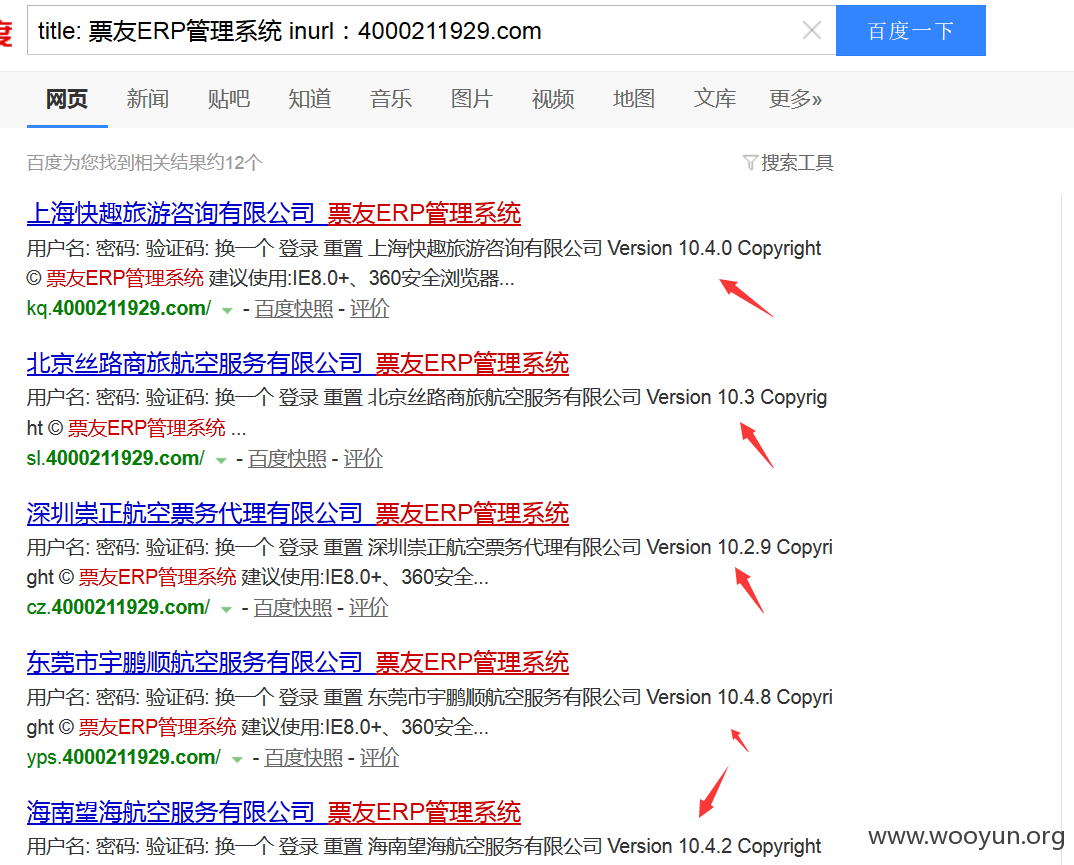
Task: Clear the search query with the X icon
Action: coord(812,30)
